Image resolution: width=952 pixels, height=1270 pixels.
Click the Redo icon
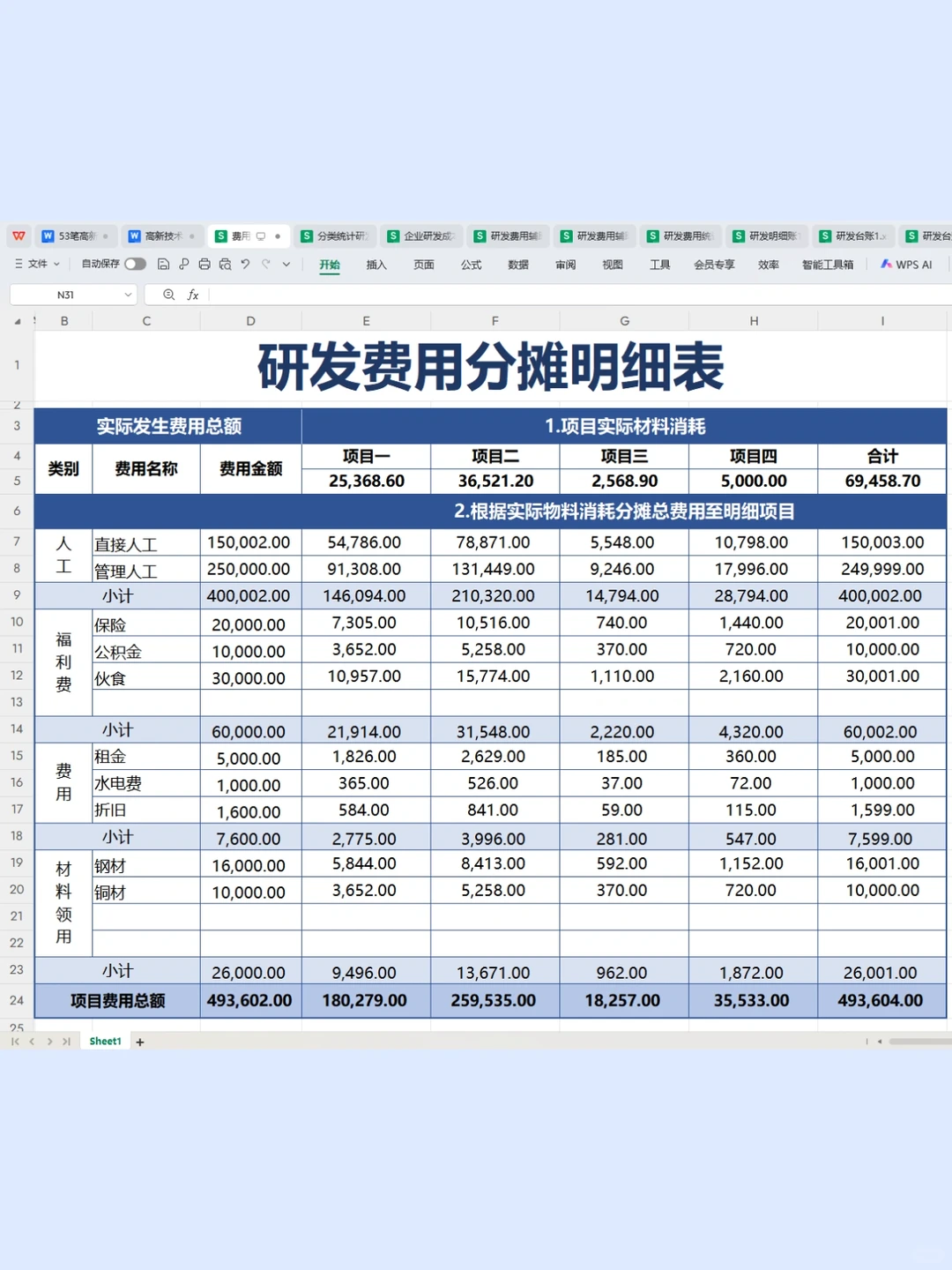point(266,265)
